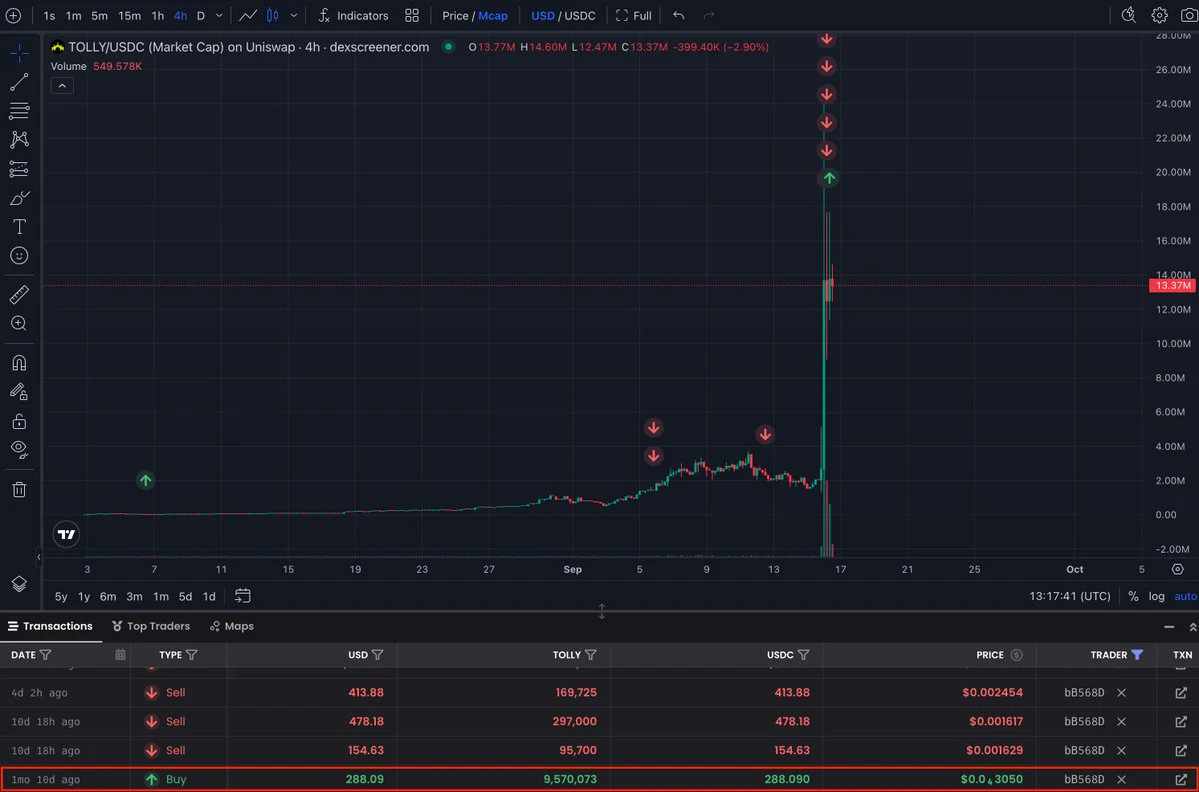The image size is (1199, 792).
Task: Add symbol with plus circle icon
Action: (14, 15)
